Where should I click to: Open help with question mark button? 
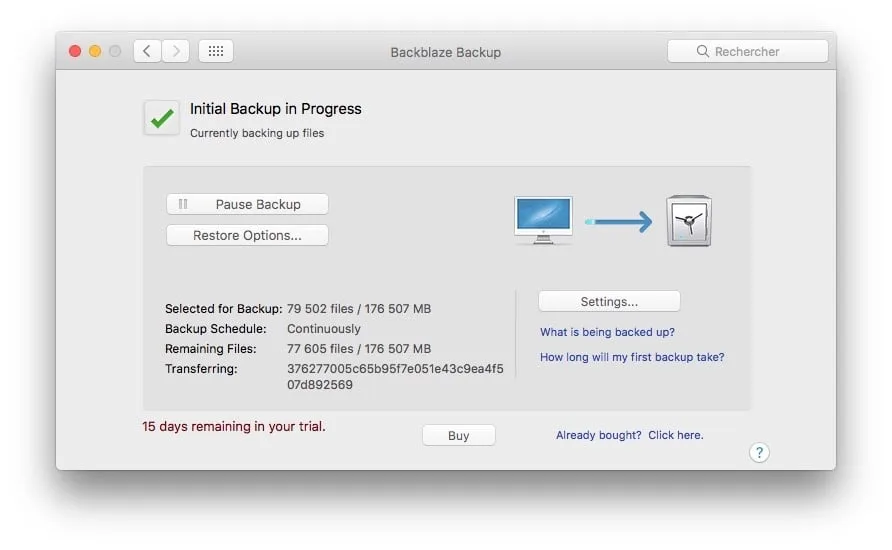pos(759,453)
